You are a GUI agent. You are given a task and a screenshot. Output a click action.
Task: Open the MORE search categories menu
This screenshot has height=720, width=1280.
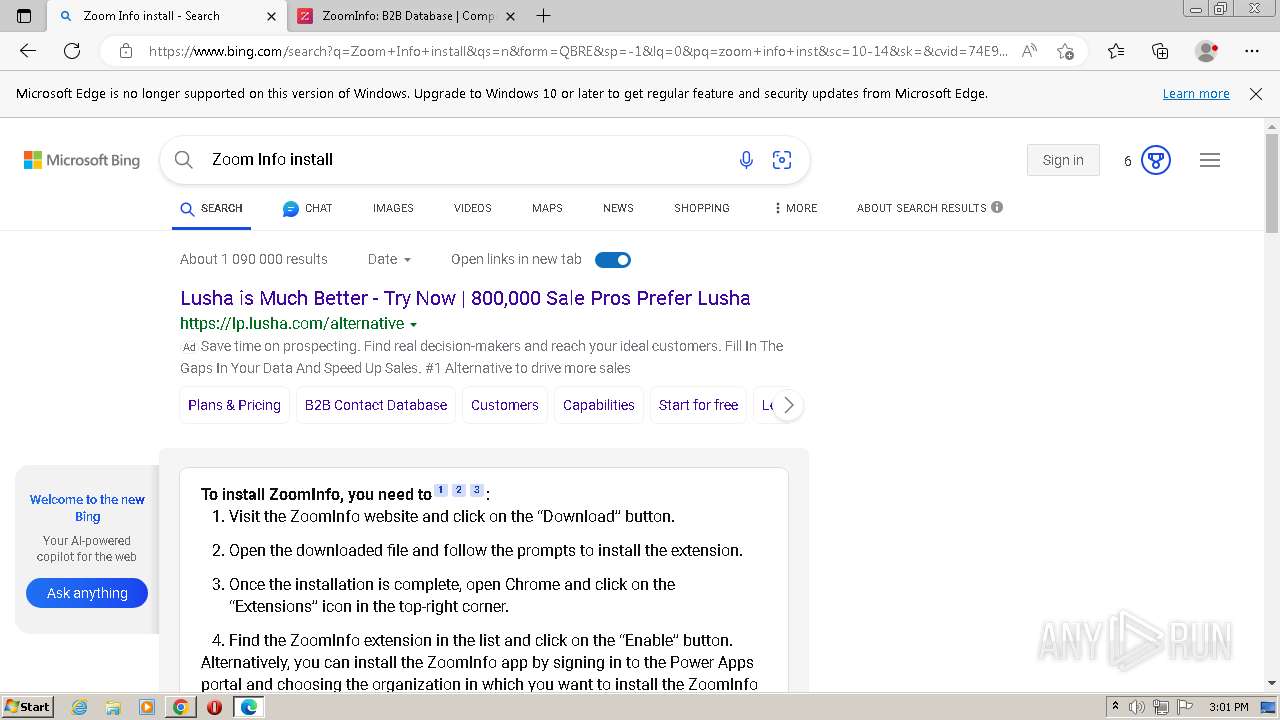[795, 208]
